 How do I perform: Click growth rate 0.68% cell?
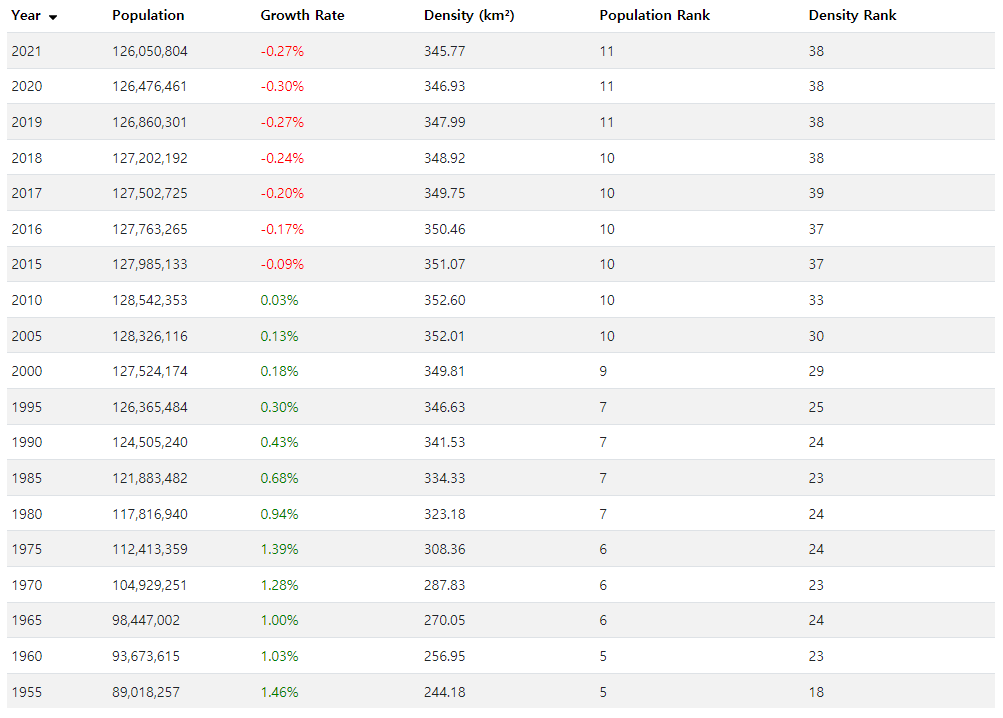pos(280,478)
